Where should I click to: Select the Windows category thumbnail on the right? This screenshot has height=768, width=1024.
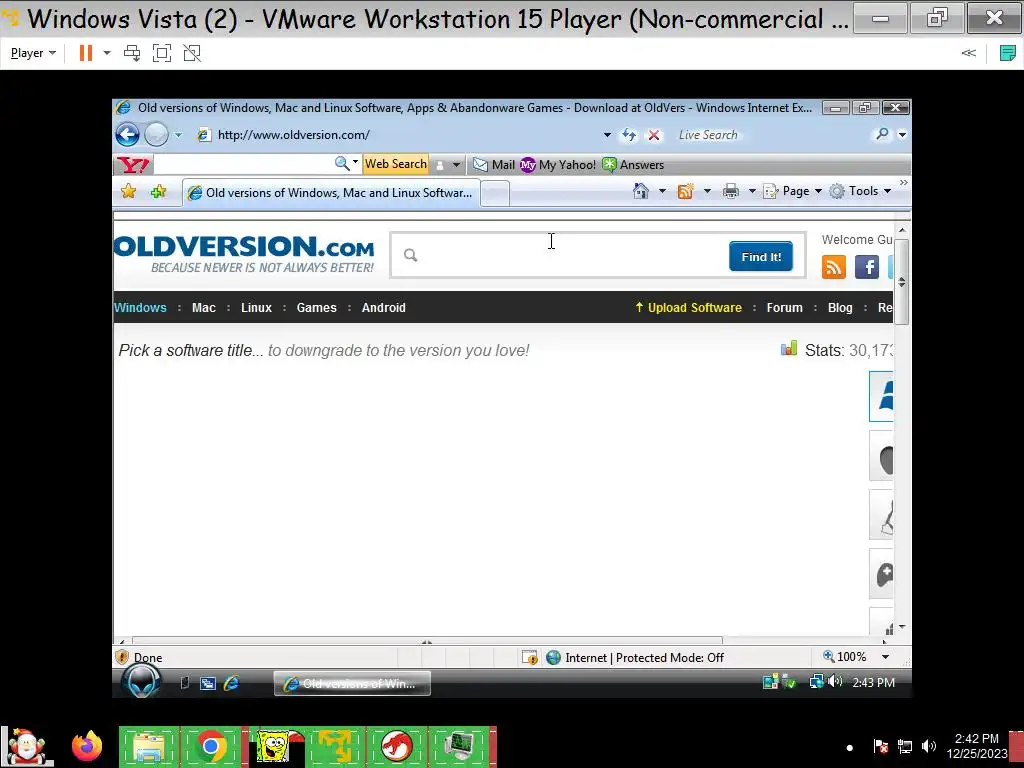click(881, 396)
